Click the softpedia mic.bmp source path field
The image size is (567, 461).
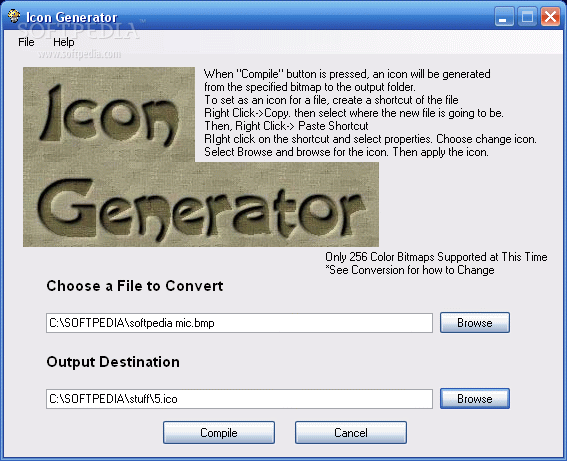tap(239, 323)
